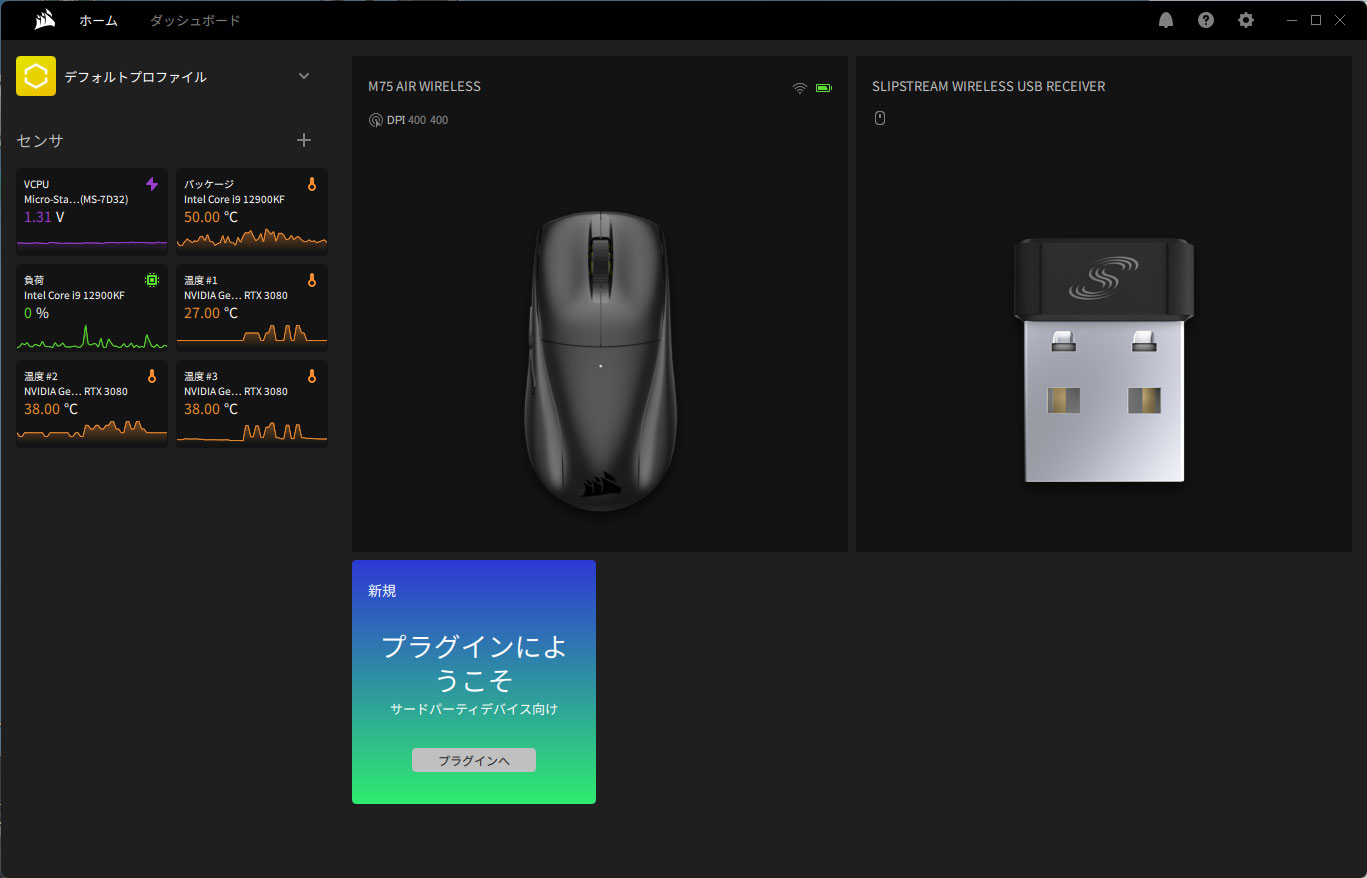The image size is (1367, 878).
Task: Click thermometer icon on 温度 #3 card
Action: click(312, 376)
